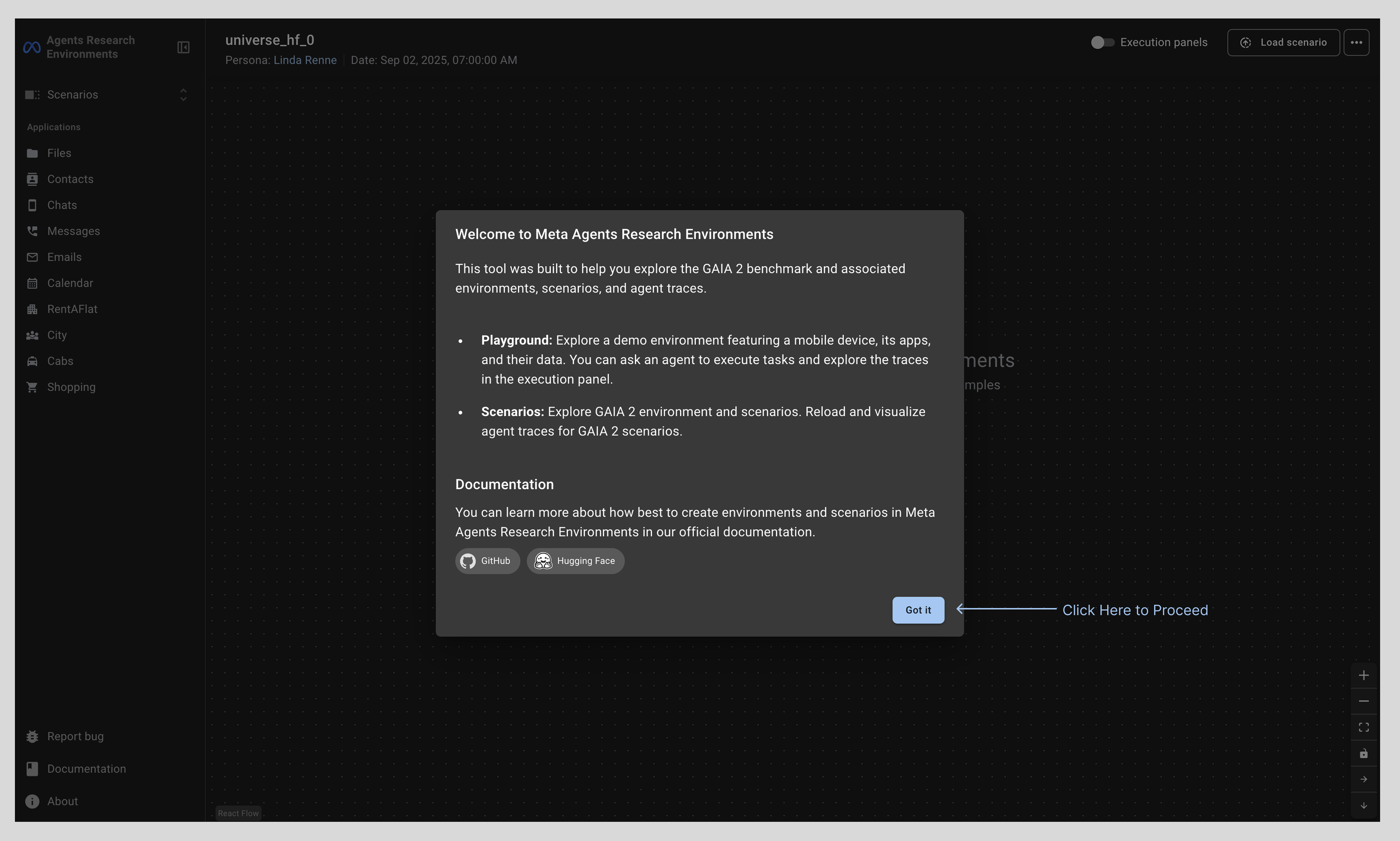This screenshot has width=1400, height=841.
Task: Click the Agents Research Environments title
Action: pos(91,47)
